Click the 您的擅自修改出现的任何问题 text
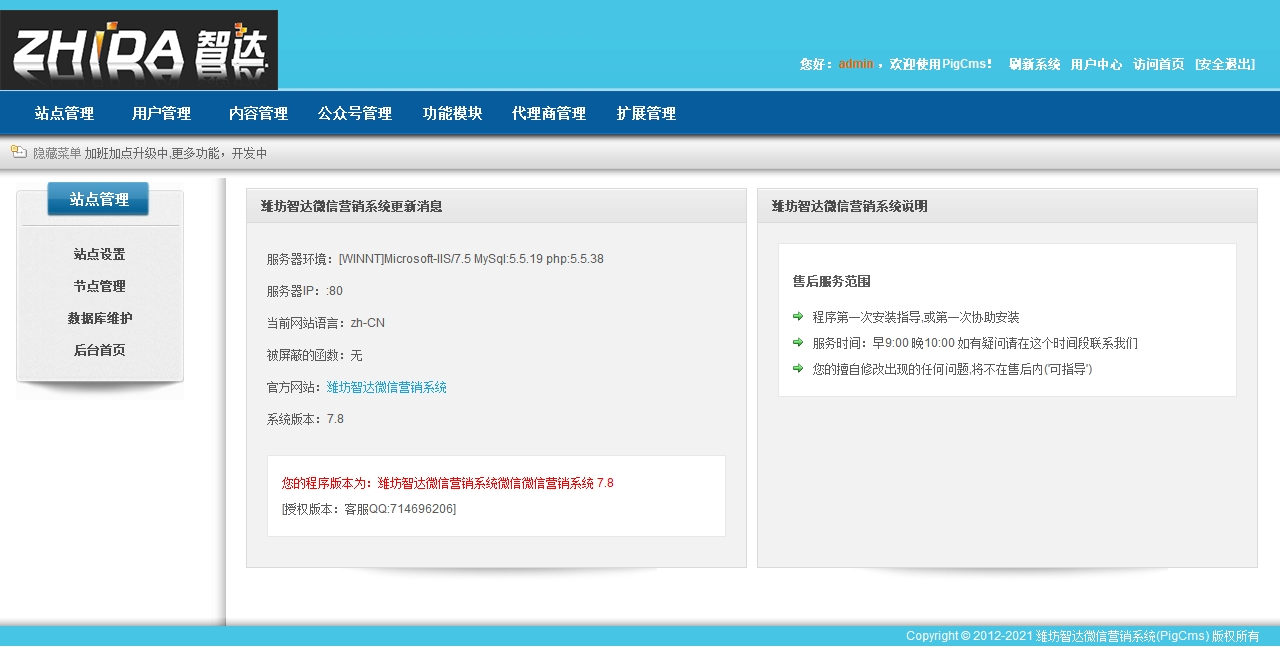This screenshot has height=648, width=1280. (x=953, y=369)
